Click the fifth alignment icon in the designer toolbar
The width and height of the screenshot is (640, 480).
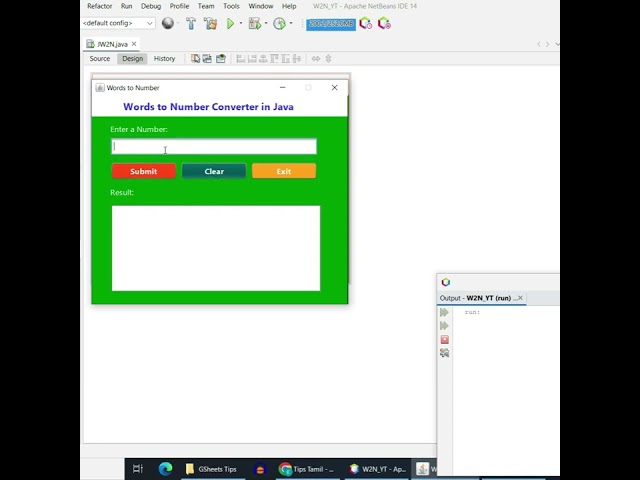point(285,58)
